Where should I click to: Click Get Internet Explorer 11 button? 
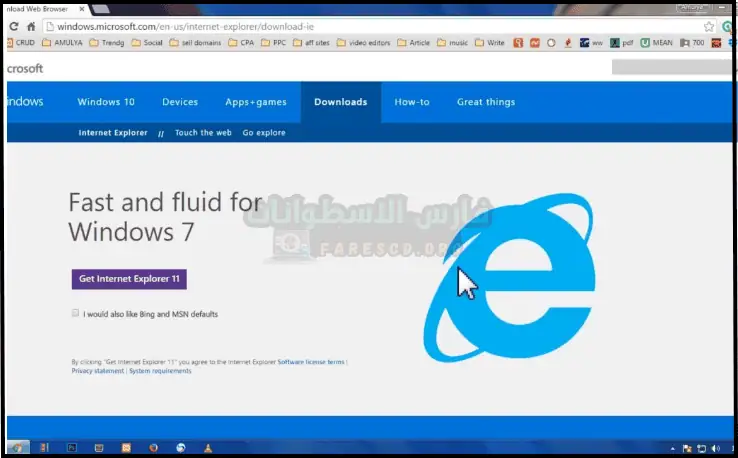129,279
